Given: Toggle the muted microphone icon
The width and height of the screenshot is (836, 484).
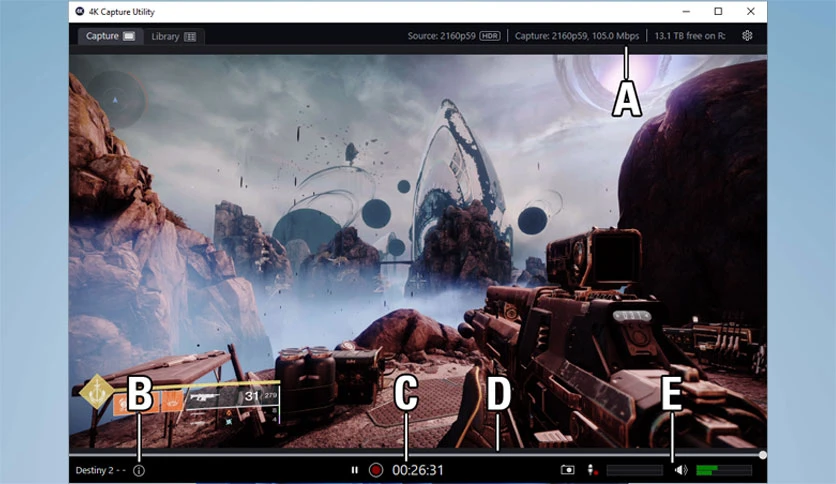Looking at the screenshot, I should (x=592, y=470).
